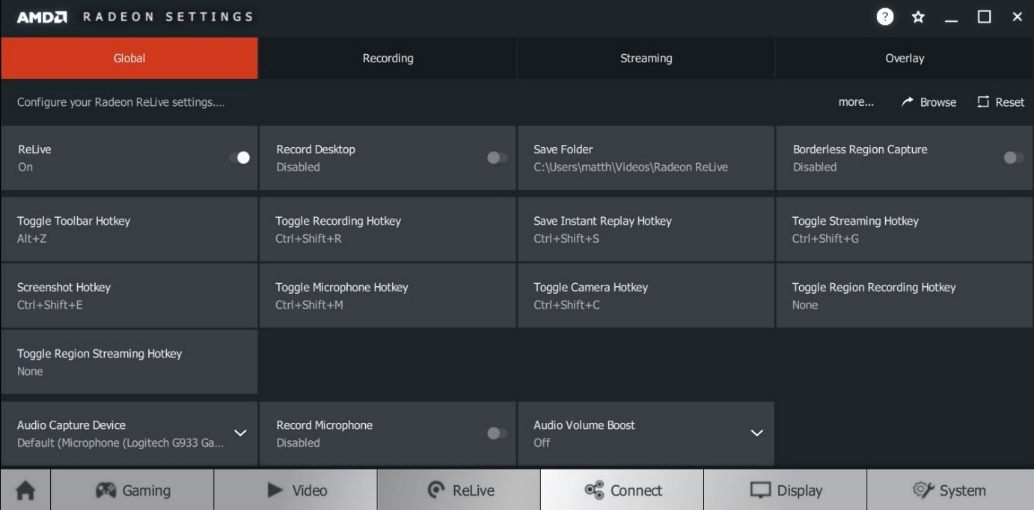Switch to the Recording tab

tap(387, 58)
